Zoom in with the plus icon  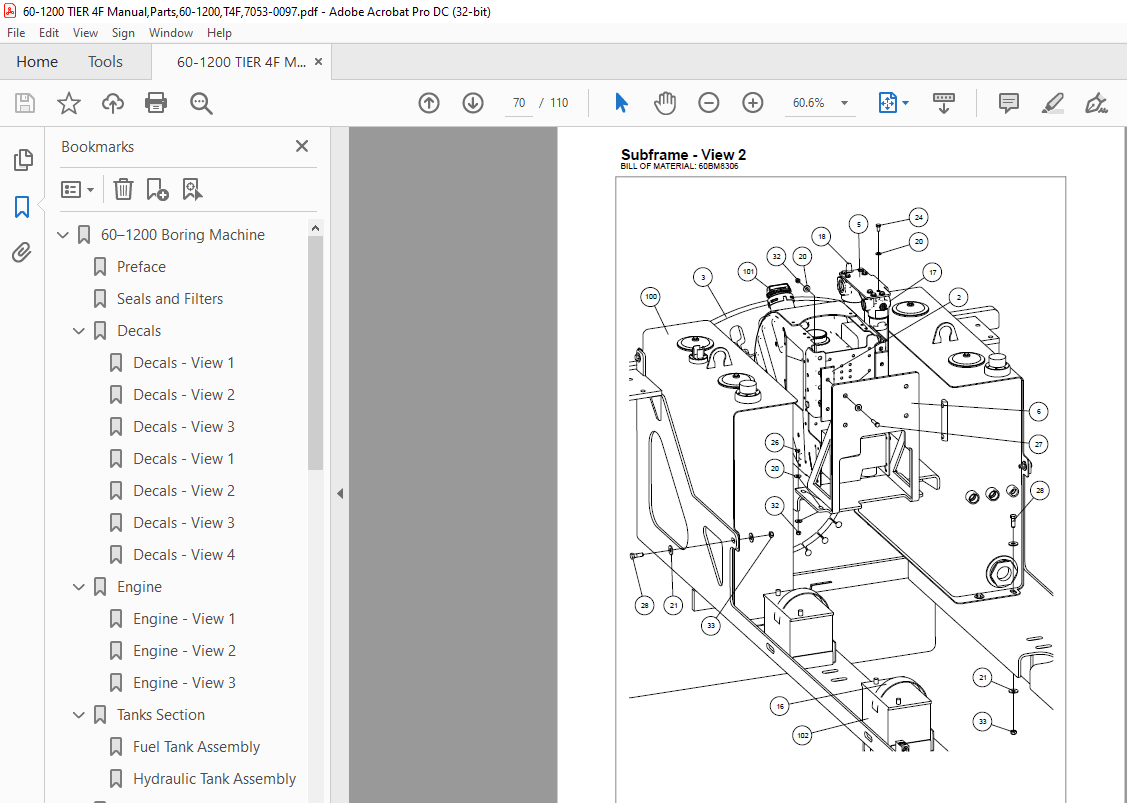[753, 103]
